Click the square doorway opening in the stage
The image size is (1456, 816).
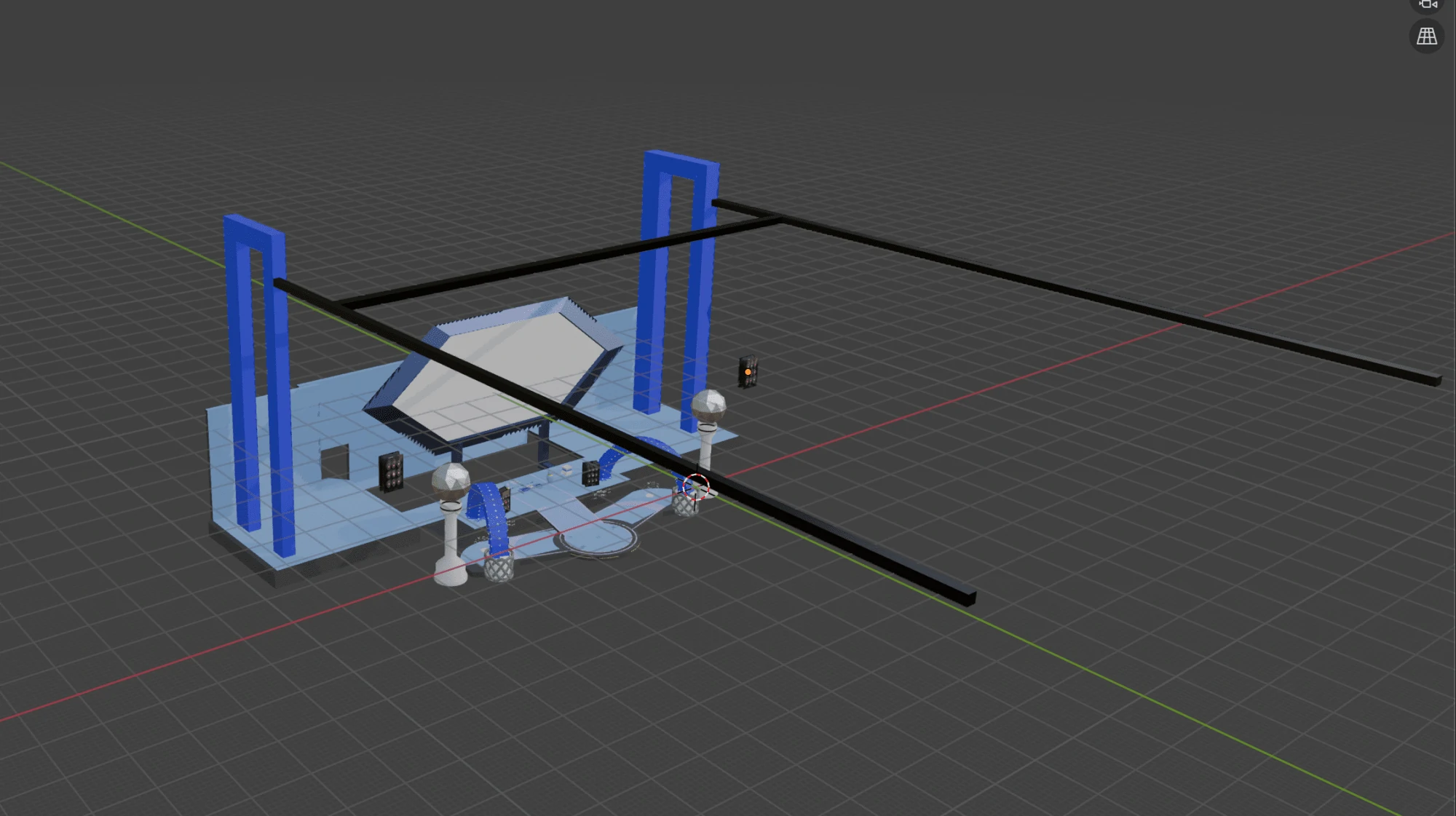335,462
